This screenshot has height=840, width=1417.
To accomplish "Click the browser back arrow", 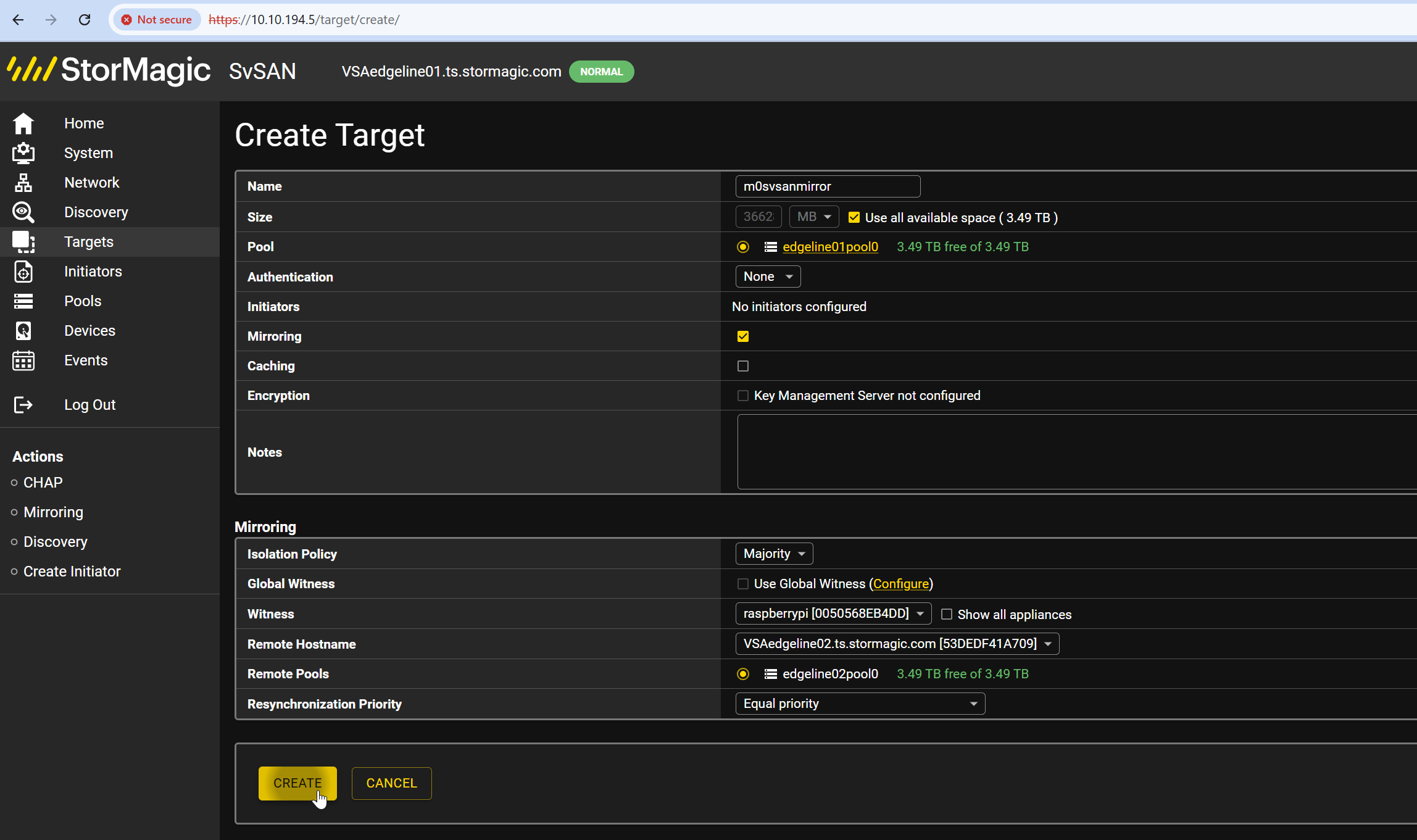I will point(19,20).
